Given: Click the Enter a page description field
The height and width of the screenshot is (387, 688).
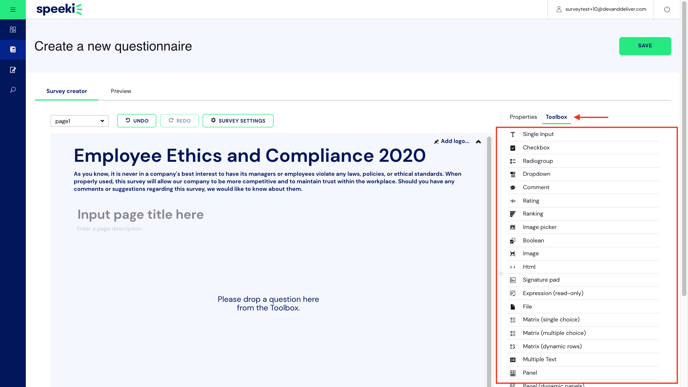Looking at the screenshot, I should [x=109, y=229].
